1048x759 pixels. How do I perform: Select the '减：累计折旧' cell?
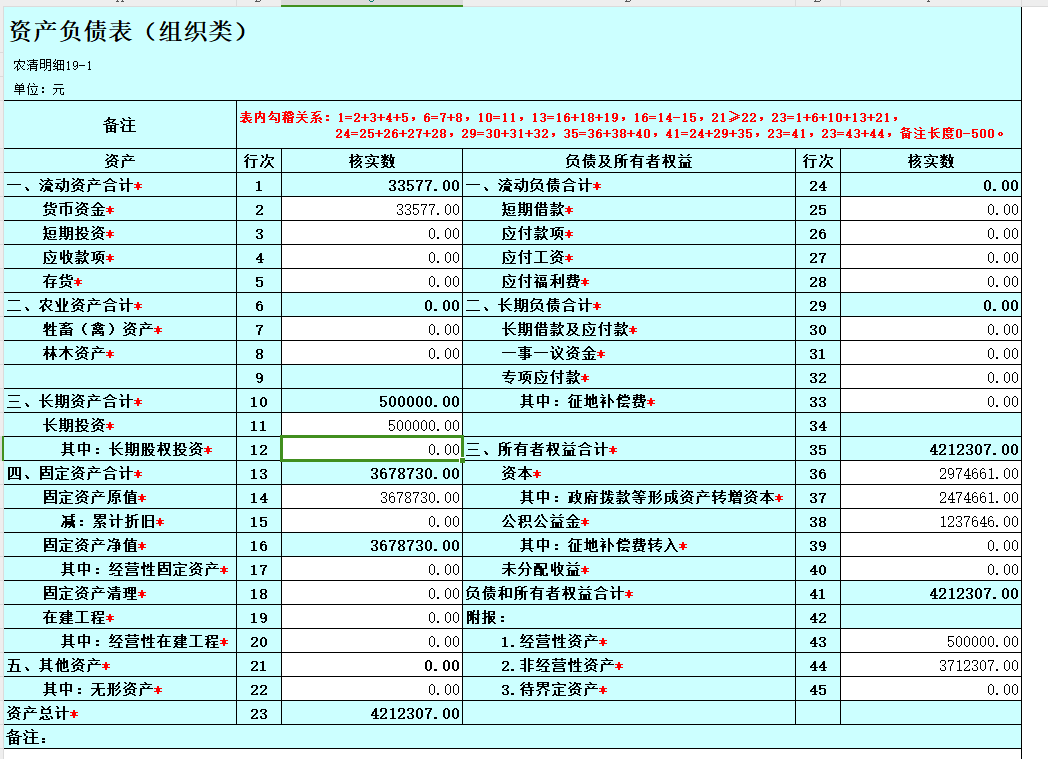pyautogui.click(x=120, y=522)
